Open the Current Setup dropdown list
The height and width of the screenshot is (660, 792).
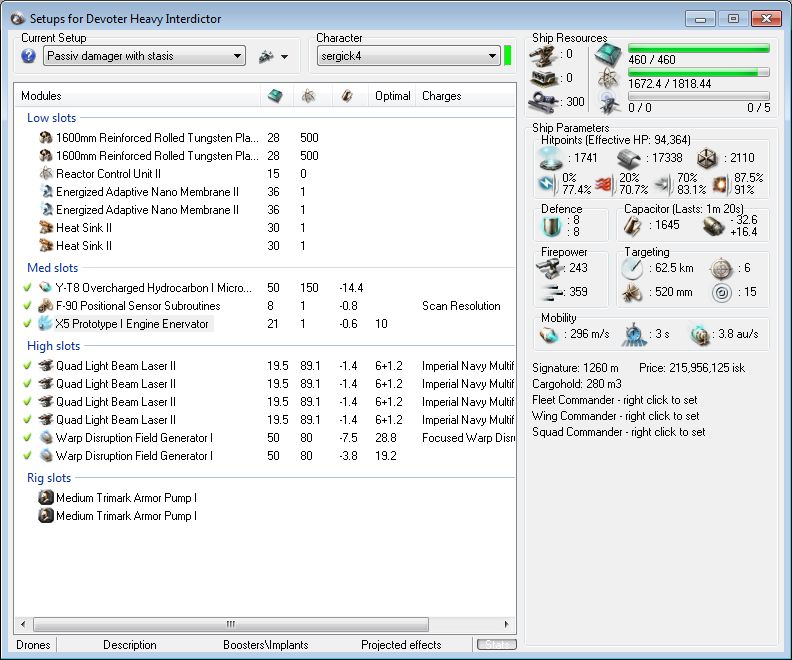coord(237,57)
